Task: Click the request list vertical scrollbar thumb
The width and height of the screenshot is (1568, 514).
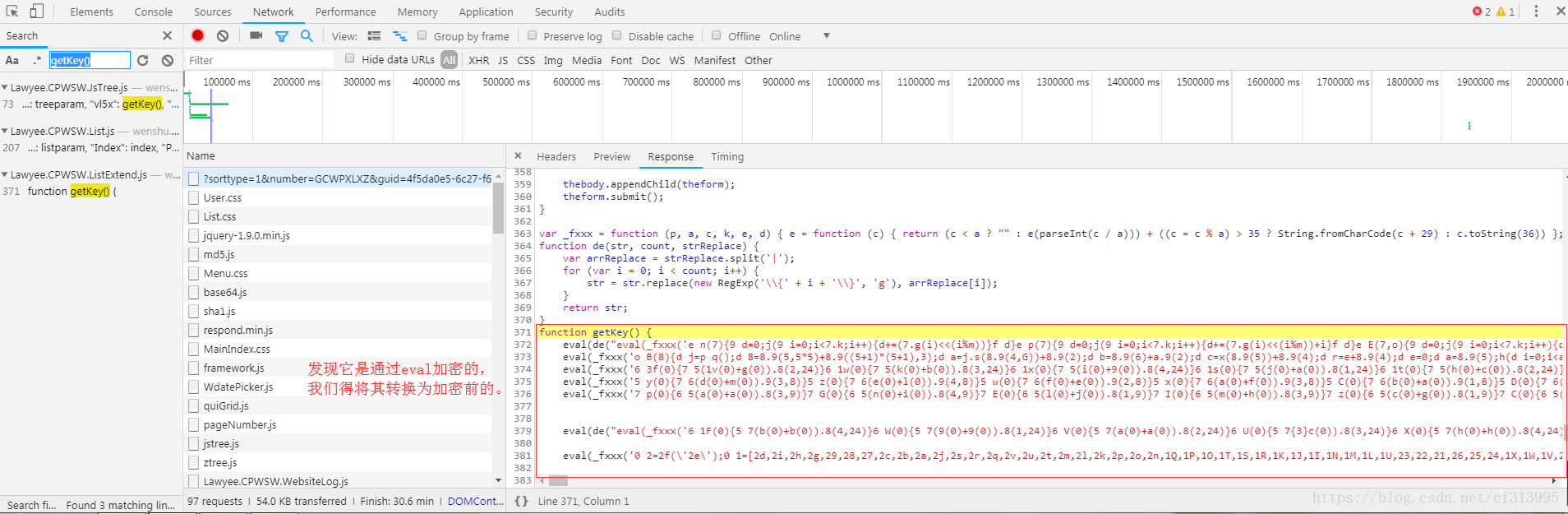Action: click(x=498, y=209)
